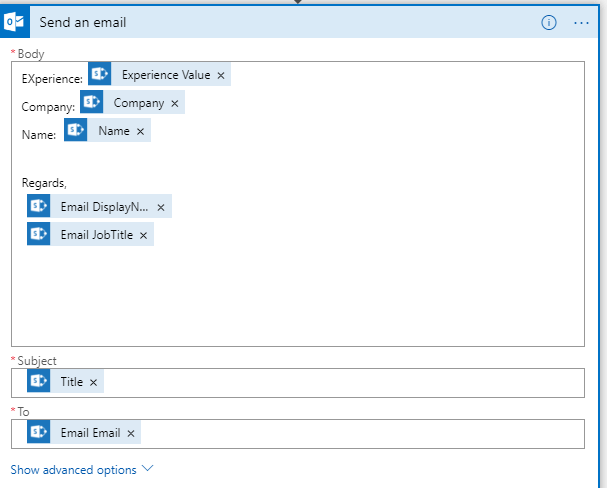Click the To field label
The image size is (607, 488).
click(23, 412)
